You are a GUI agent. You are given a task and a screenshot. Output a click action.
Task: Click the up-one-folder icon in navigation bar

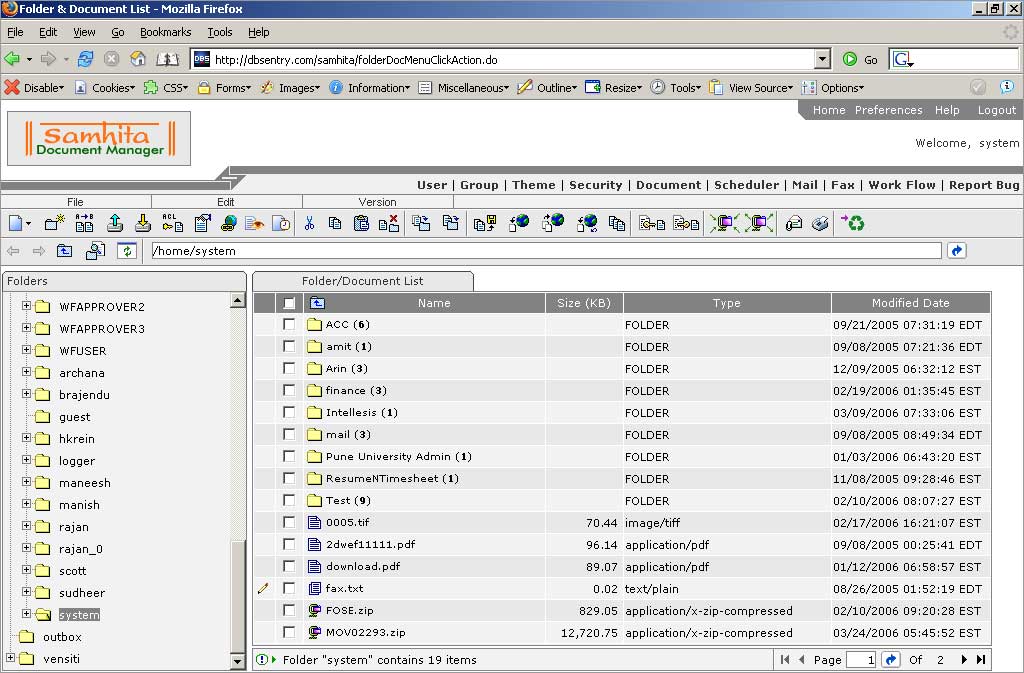[65, 251]
